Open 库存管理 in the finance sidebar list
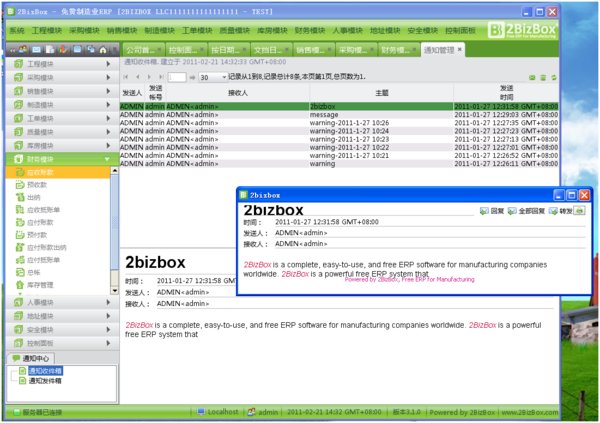The height and width of the screenshot is (423, 600). click(57, 285)
